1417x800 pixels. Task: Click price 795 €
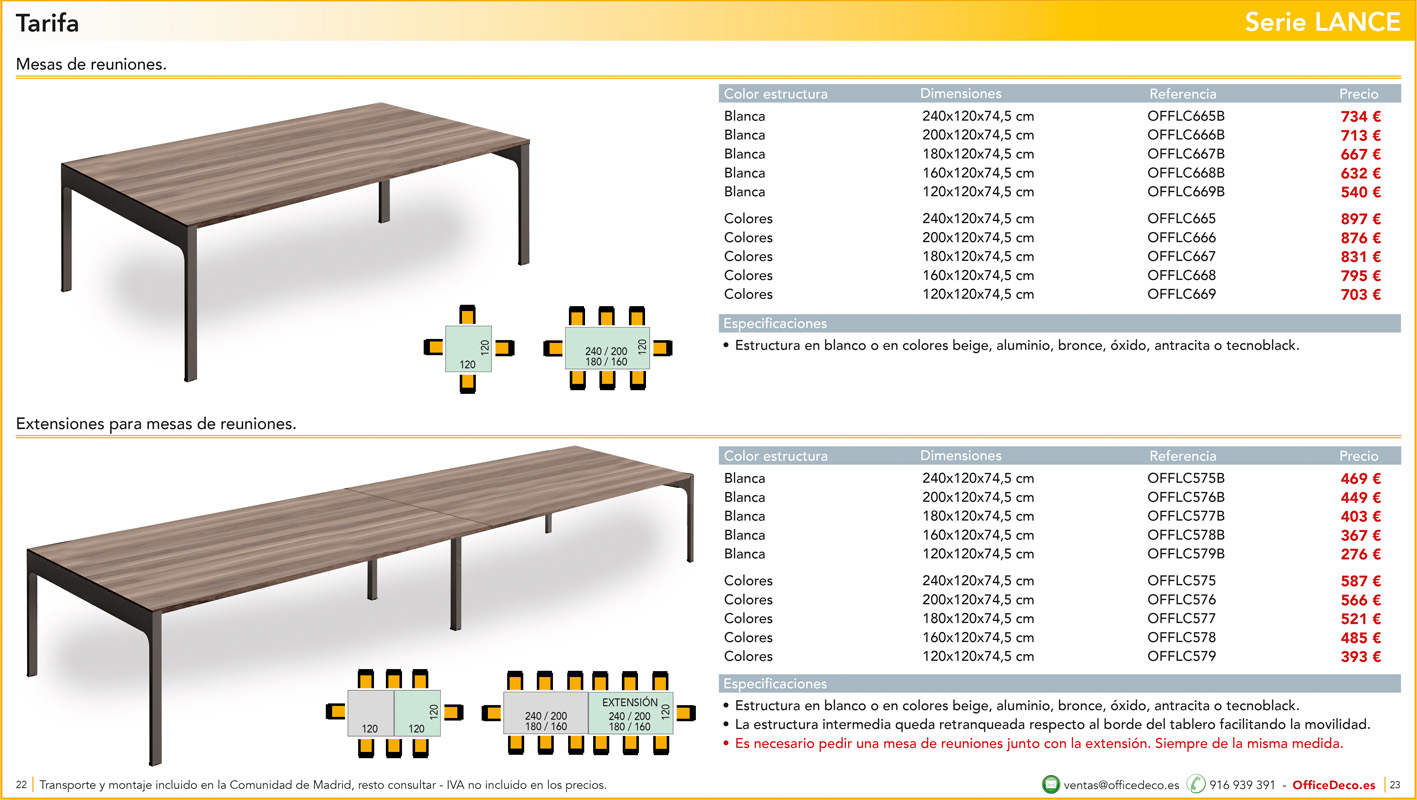(x=1361, y=276)
